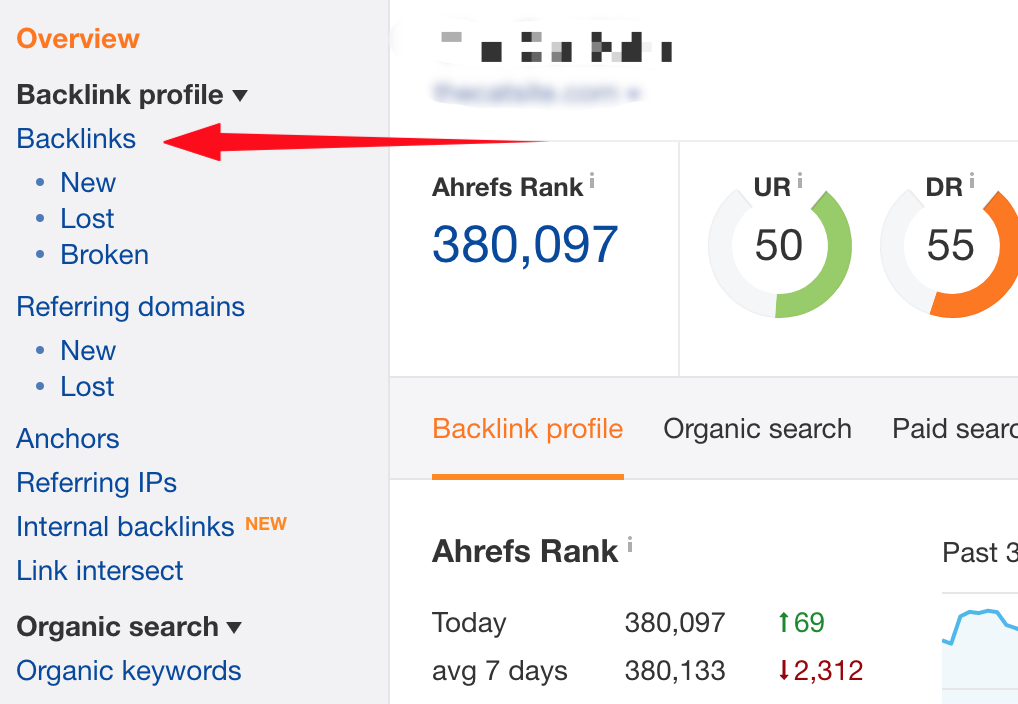The image size is (1018, 704).
Task: Open the Anchors report
Action: [68, 438]
